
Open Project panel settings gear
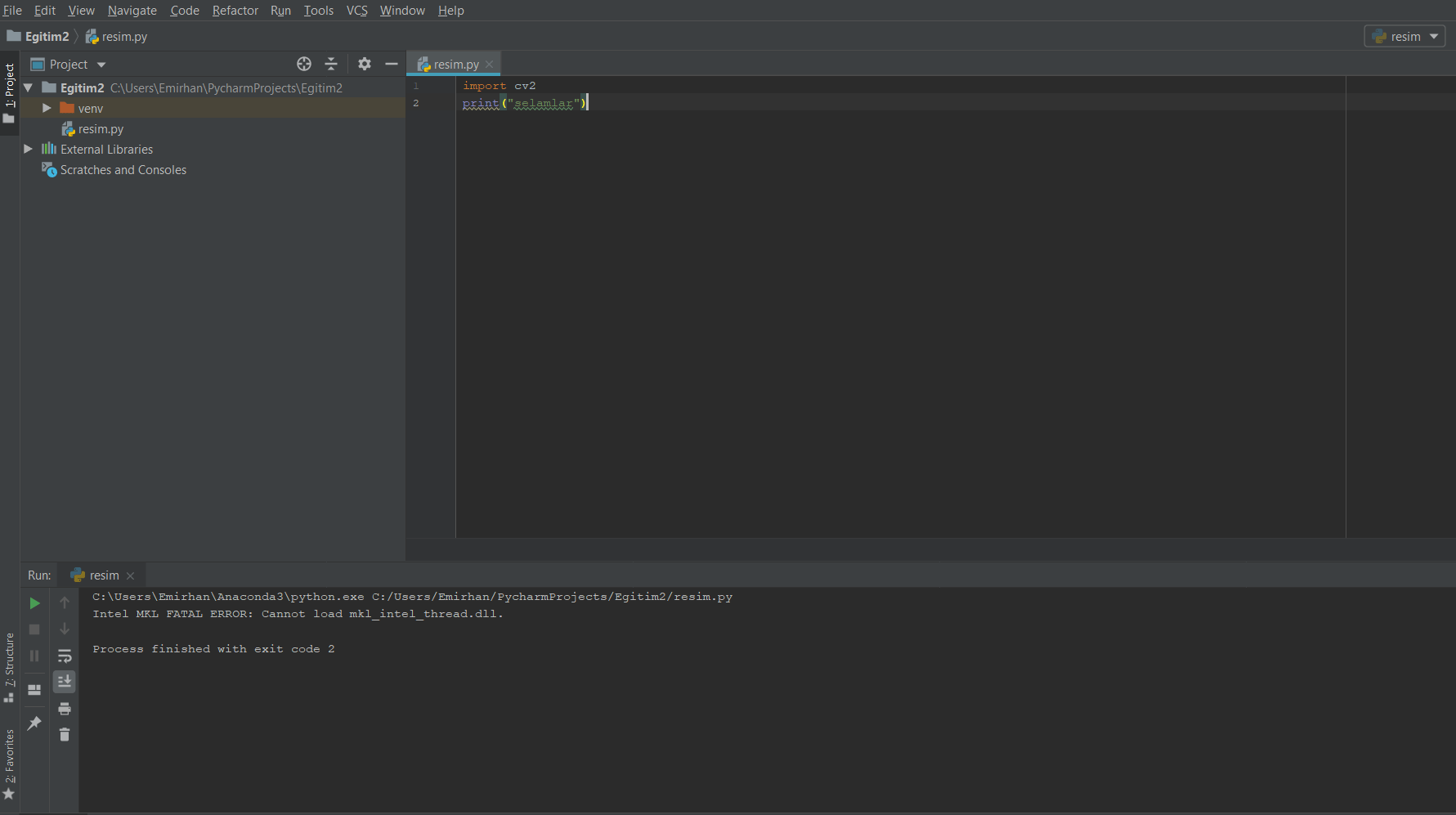tap(365, 64)
